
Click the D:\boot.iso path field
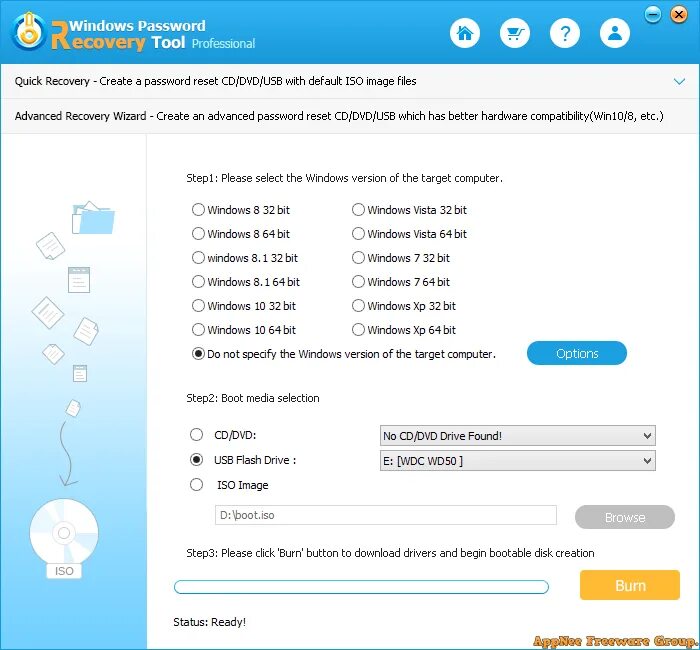[x=386, y=515]
